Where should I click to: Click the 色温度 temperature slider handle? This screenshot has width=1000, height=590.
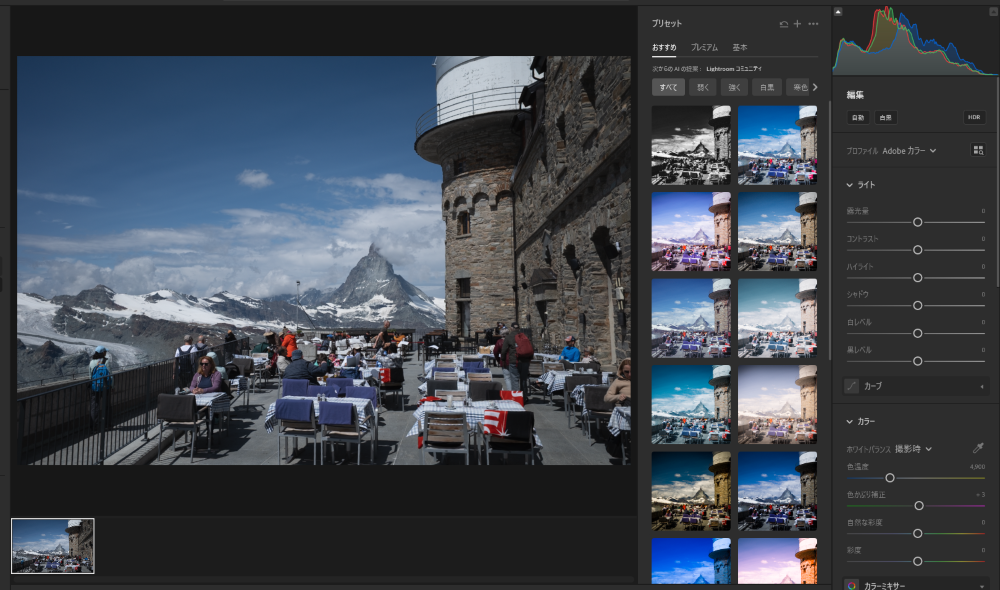pyautogui.click(x=890, y=478)
